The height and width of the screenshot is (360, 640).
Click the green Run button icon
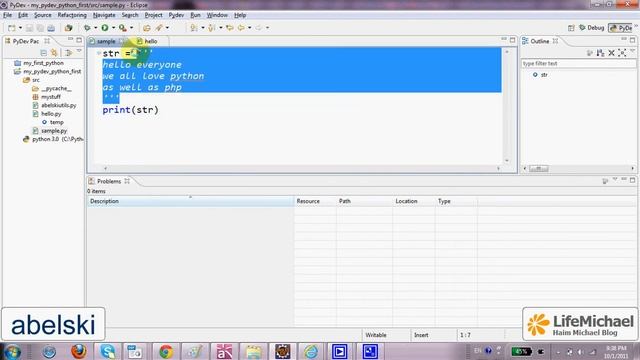tap(105, 28)
